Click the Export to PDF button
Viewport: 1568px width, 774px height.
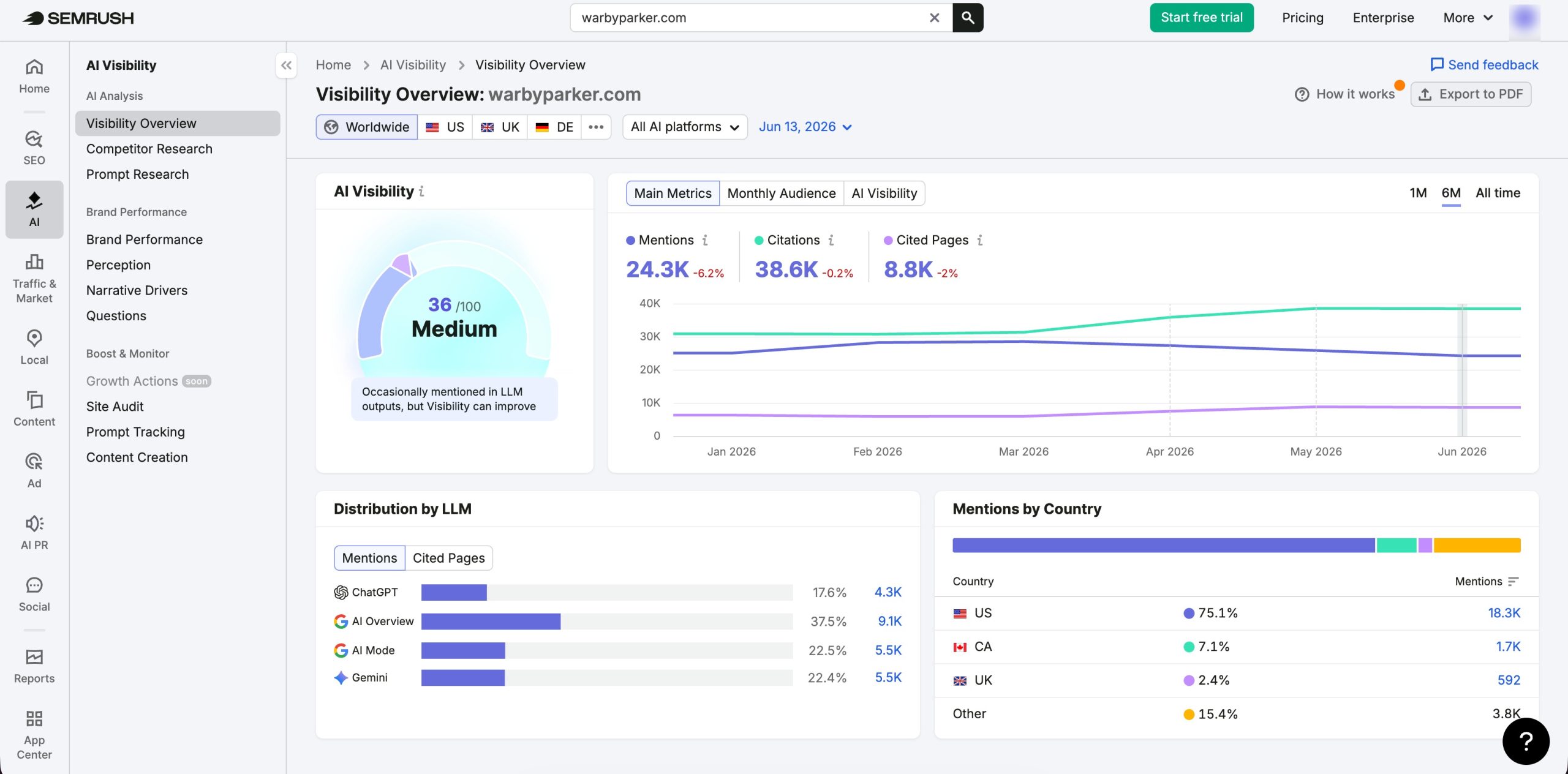pyautogui.click(x=1471, y=94)
